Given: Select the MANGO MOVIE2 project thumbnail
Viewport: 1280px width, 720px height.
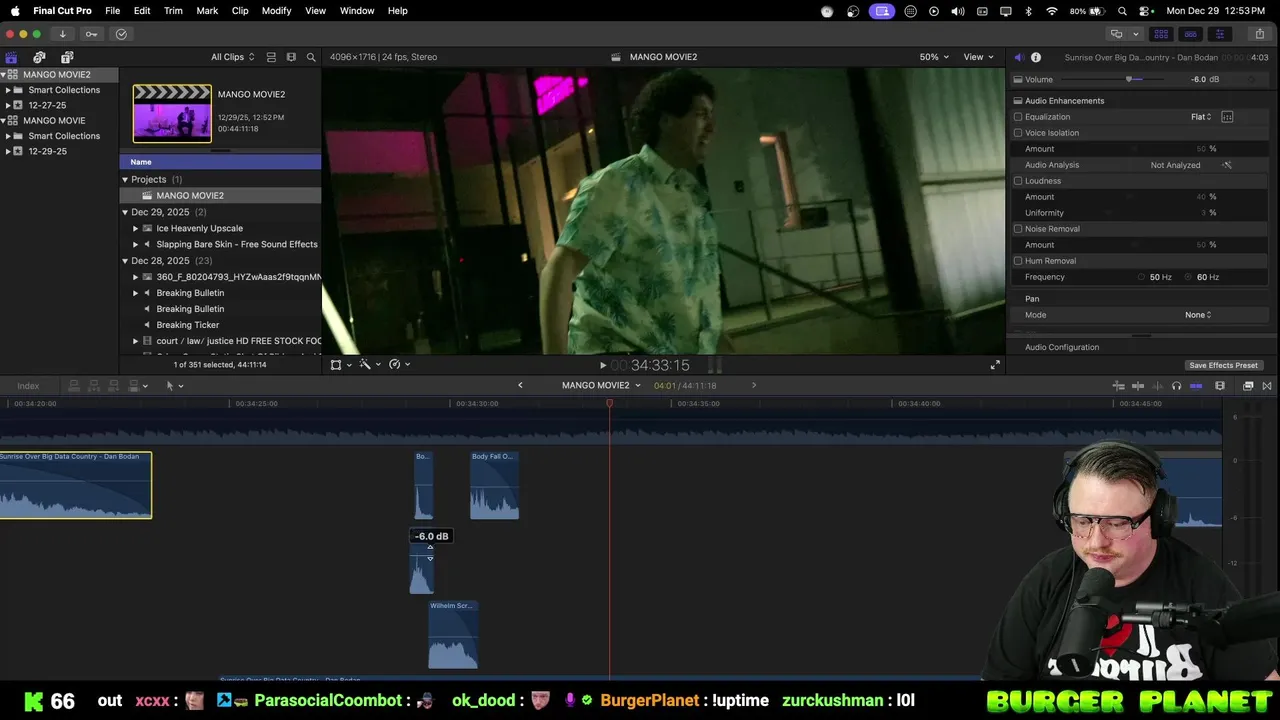Looking at the screenshot, I should coord(172,114).
